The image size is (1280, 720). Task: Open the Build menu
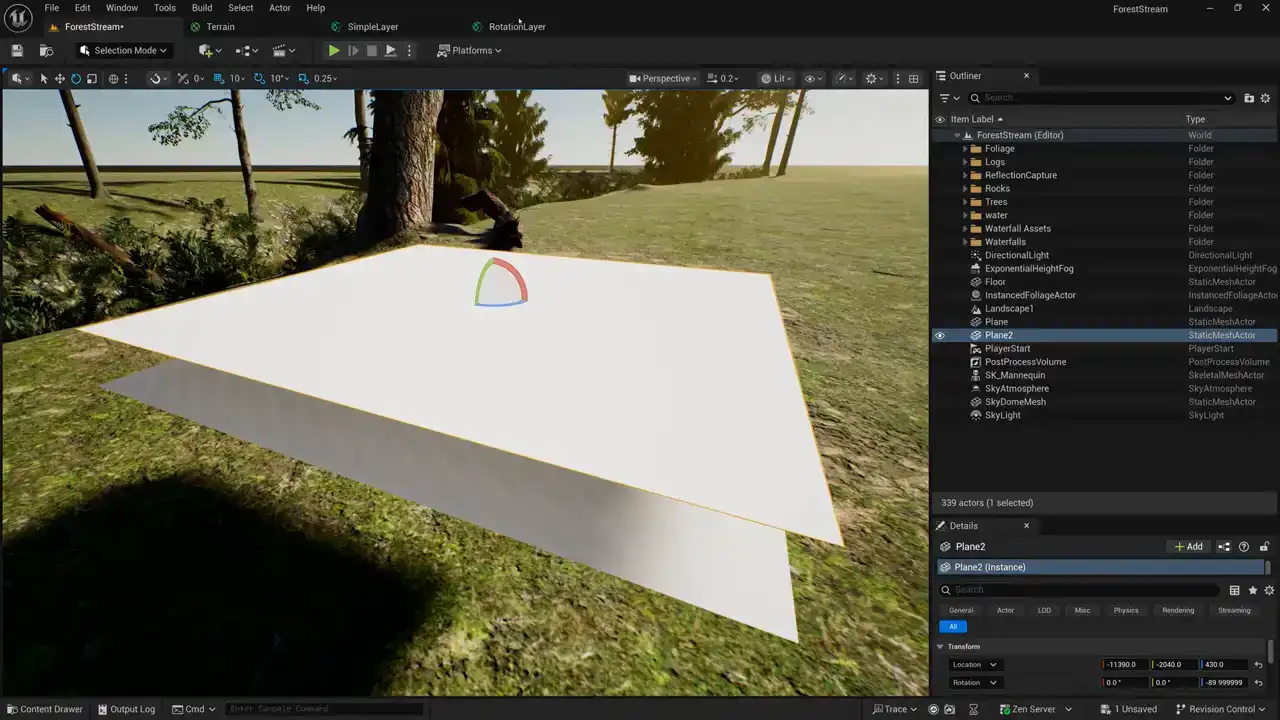click(202, 8)
